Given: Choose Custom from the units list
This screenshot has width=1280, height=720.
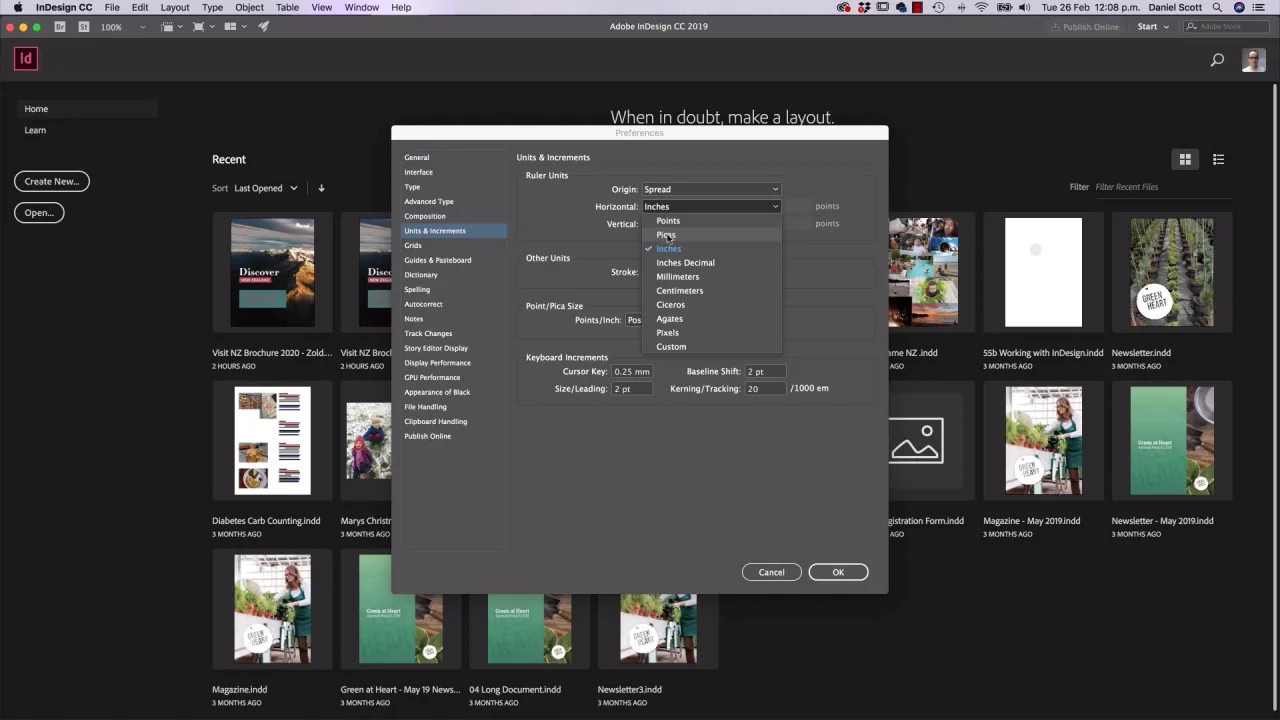Looking at the screenshot, I should click(711, 347).
